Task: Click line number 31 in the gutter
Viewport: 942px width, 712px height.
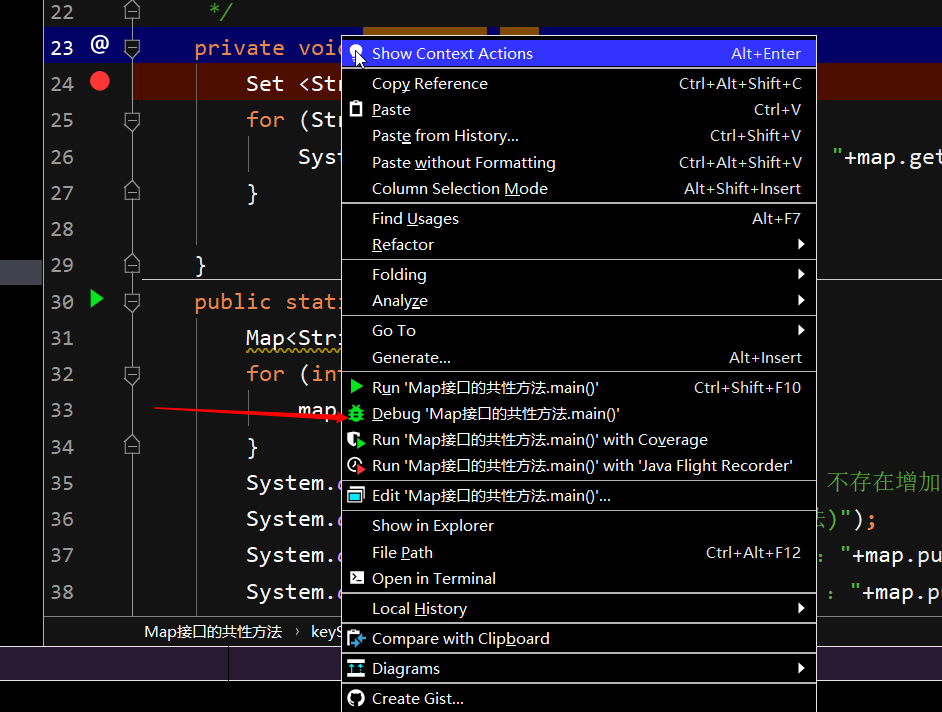Action: 62,338
